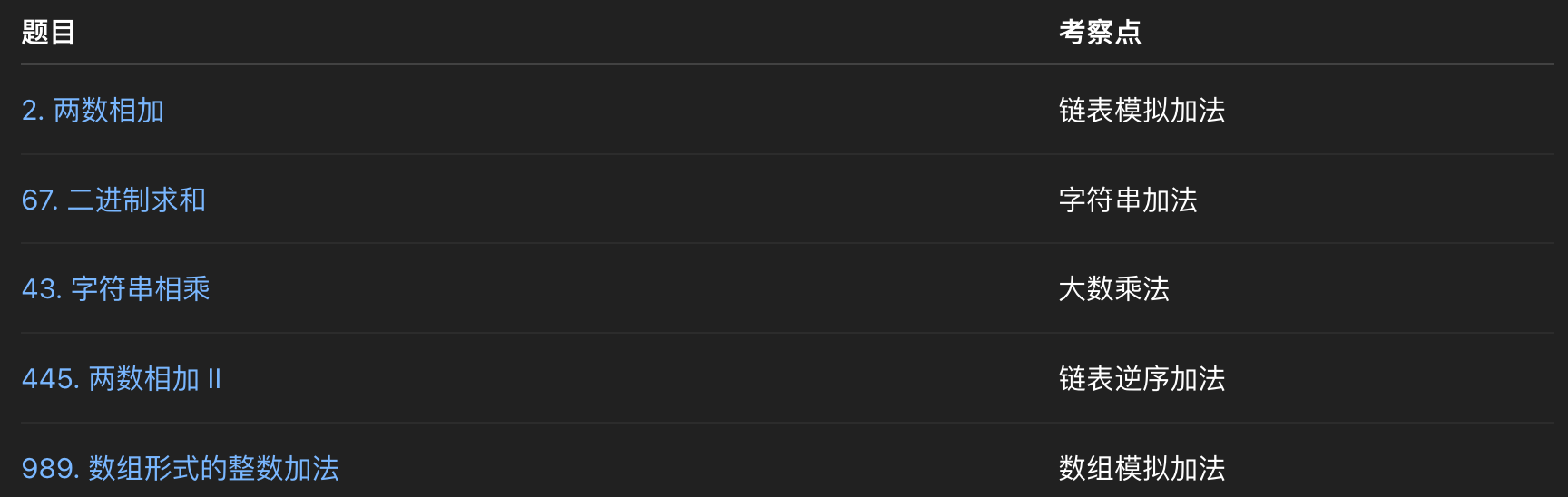The width and height of the screenshot is (1568, 497).
Task: Visit the "445. 两数相加 II" link
Action: pos(122,379)
